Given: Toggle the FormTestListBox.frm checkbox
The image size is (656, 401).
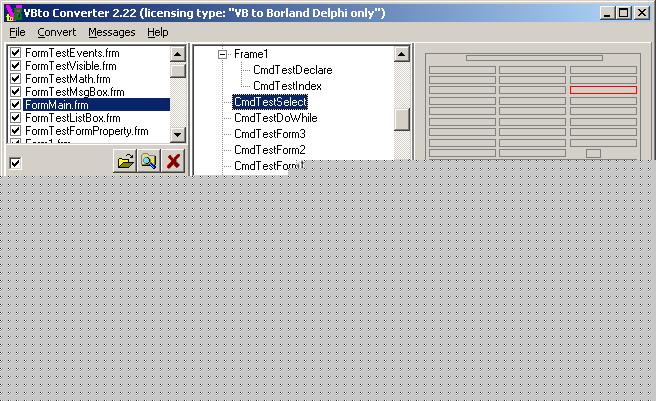Looking at the screenshot, I should click(x=15, y=118).
